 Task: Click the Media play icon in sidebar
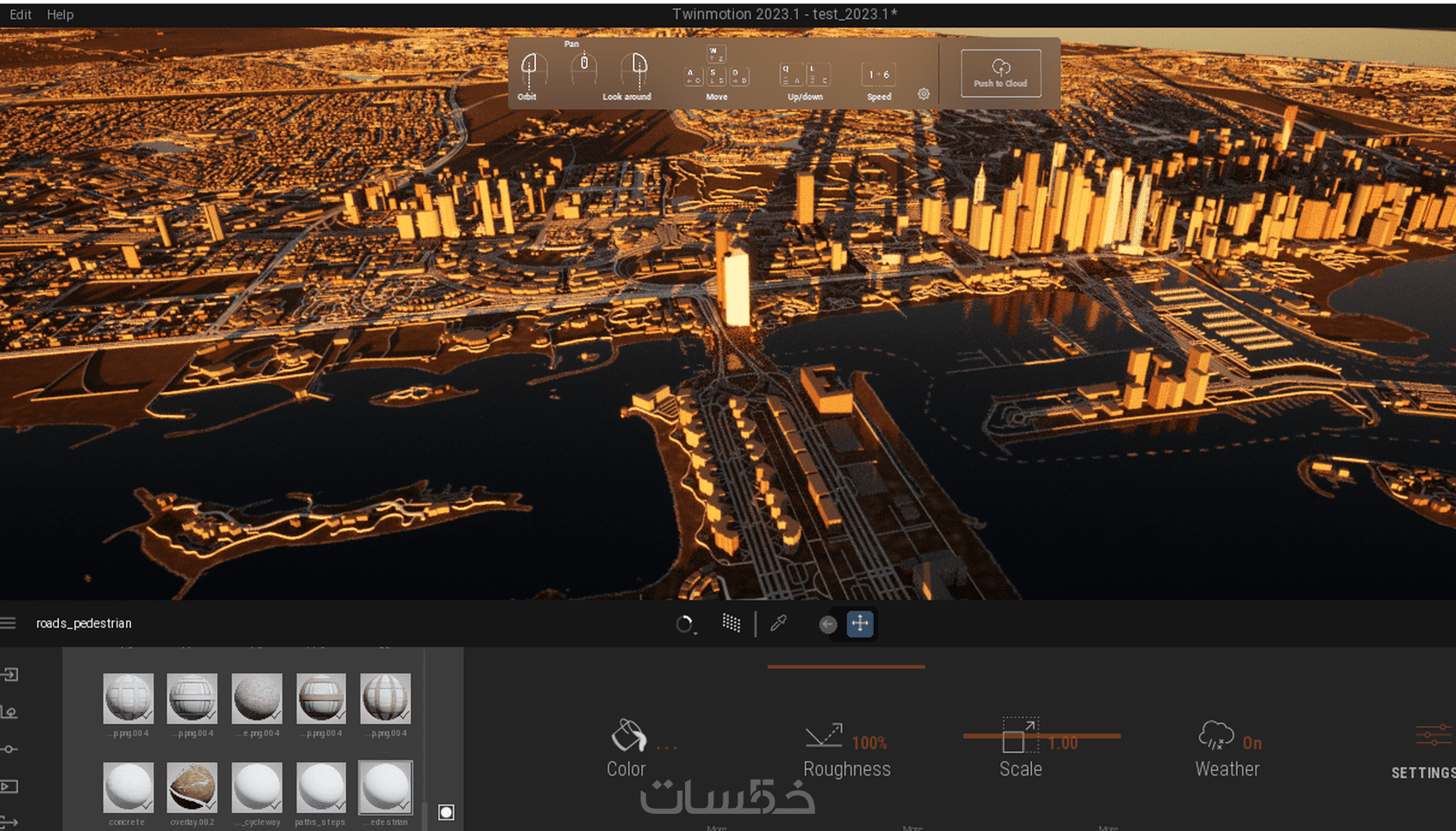point(9,786)
